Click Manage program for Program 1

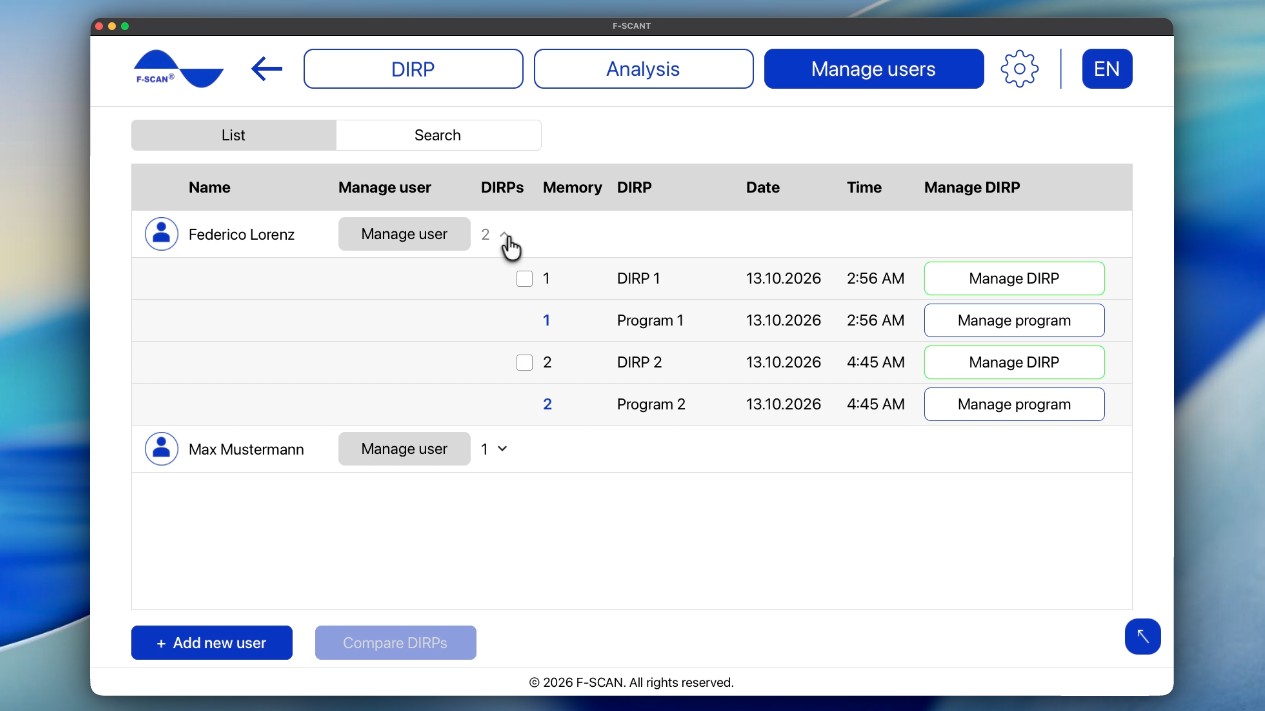click(x=1014, y=321)
